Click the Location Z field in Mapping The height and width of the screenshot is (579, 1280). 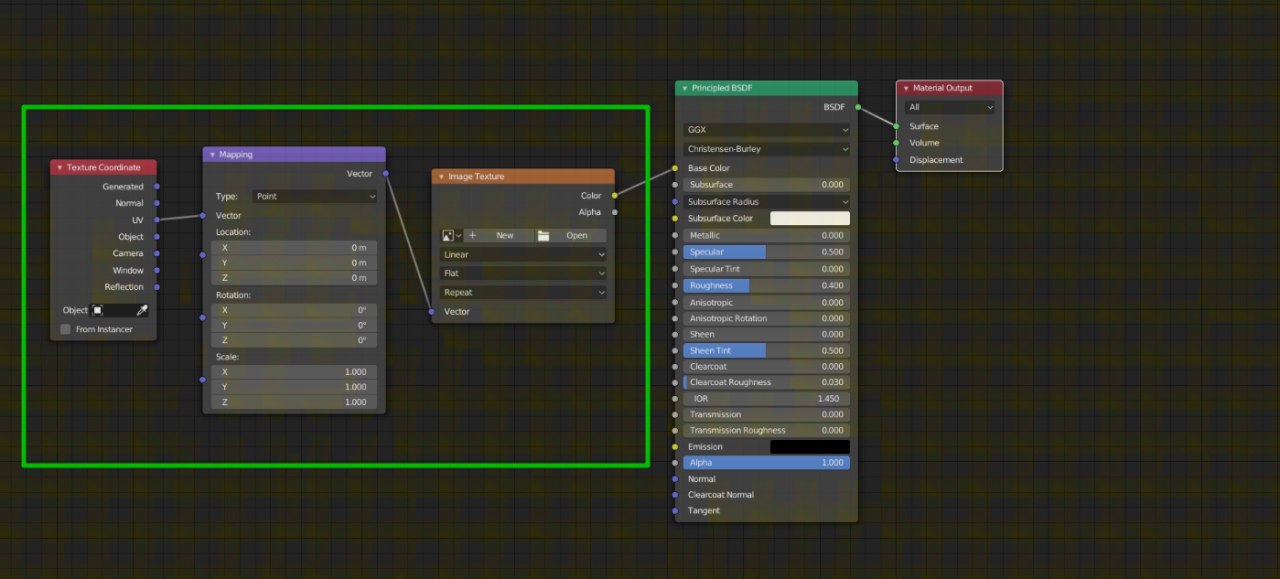point(294,277)
